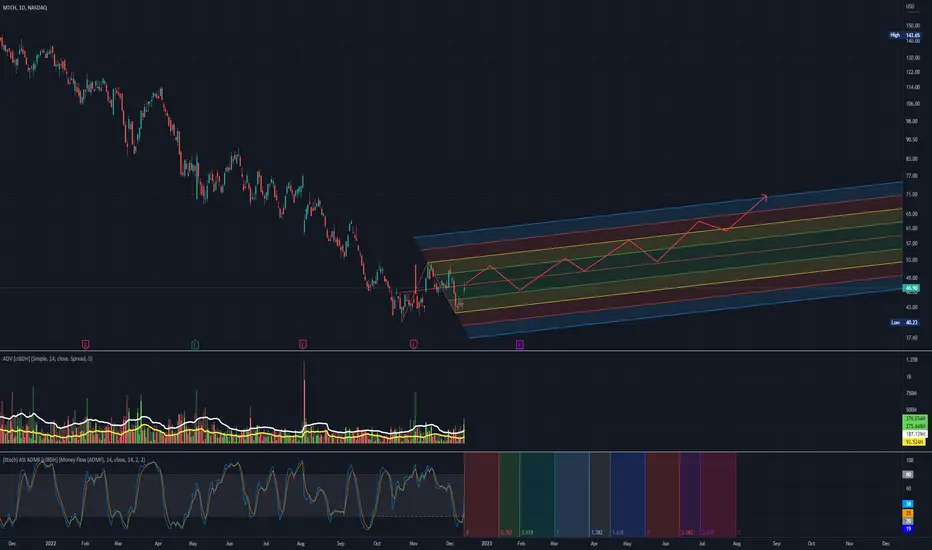The image size is (932, 550).
Task: Click the 2022 label on the time axis
Action: point(51,543)
